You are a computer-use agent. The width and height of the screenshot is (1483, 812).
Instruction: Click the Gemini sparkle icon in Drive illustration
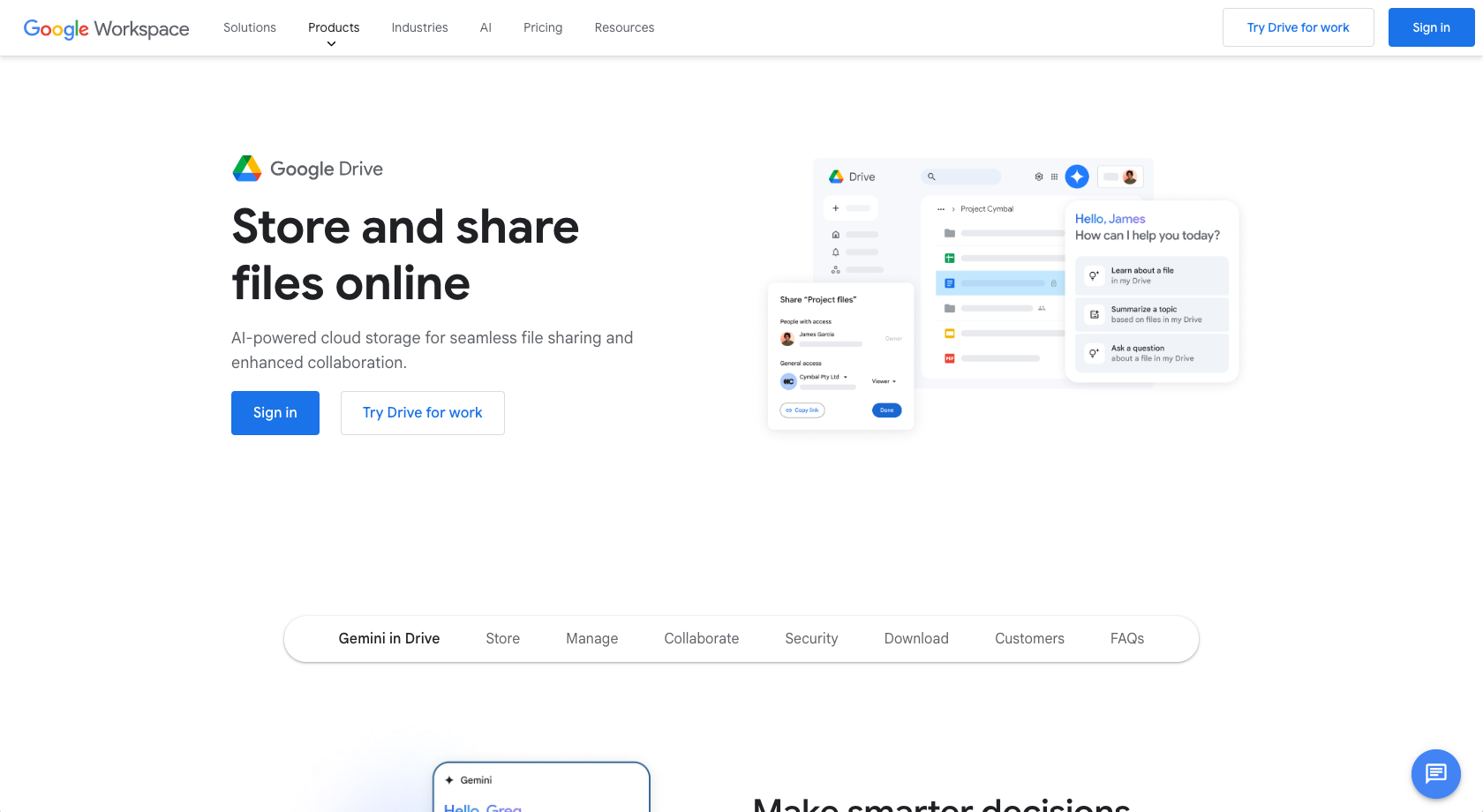pos(1077,177)
